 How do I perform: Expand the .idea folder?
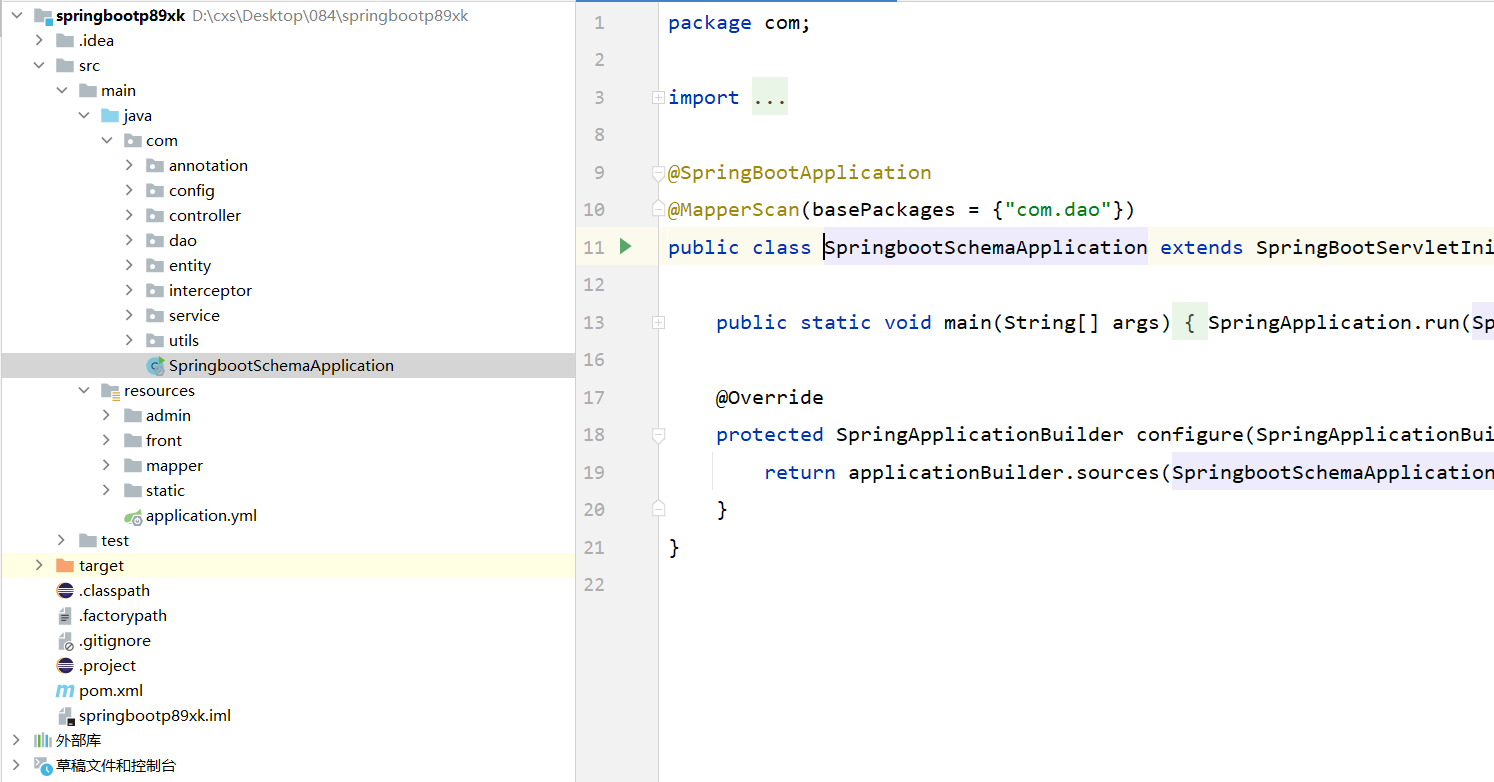pyautogui.click(x=39, y=41)
